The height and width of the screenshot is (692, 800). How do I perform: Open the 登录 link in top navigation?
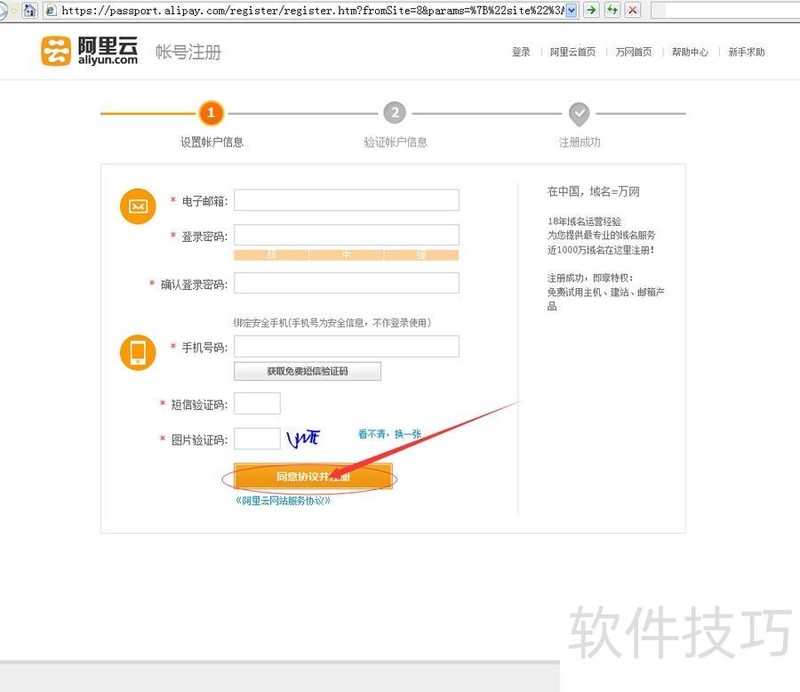521,52
